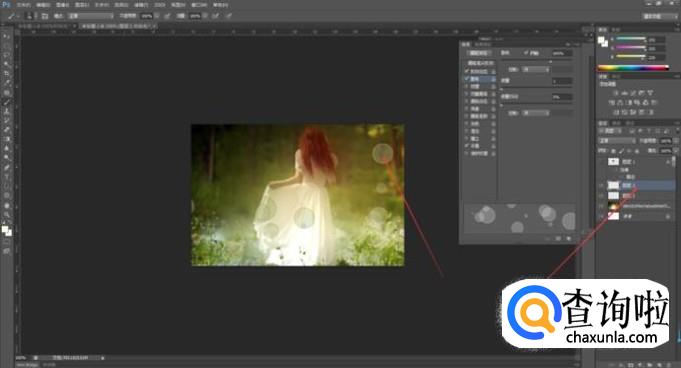
Task: Toggle Quick Mask mode icon
Action: pyautogui.click(x=7, y=242)
